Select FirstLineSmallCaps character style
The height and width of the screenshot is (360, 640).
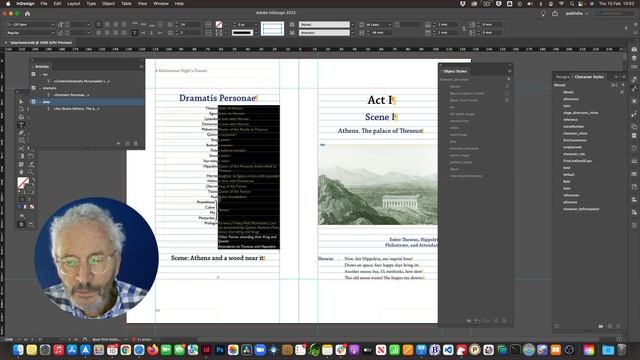[x=578, y=161]
